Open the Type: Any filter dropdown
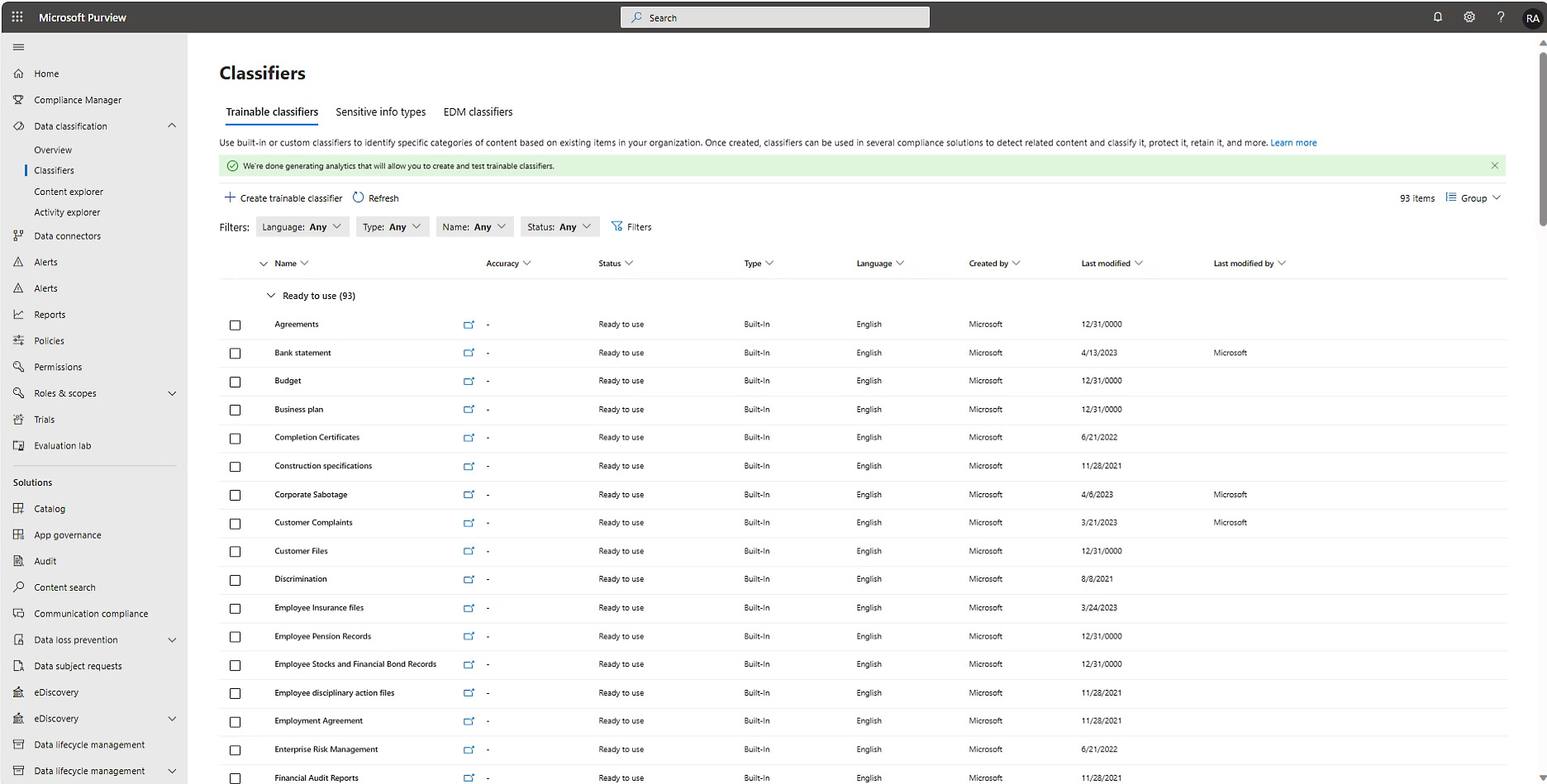 click(x=393, y=226)
